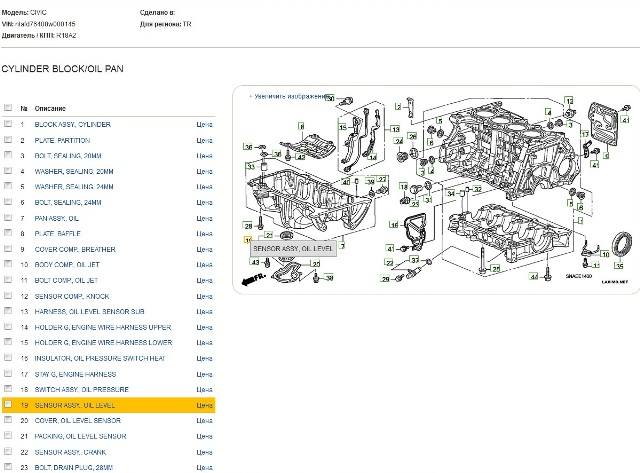Viewport: 640px width, 473px height.
Task: Tick checkbox for SWITCH ASSY., OIL PRESSURE
Action: (x=8, y=389)
